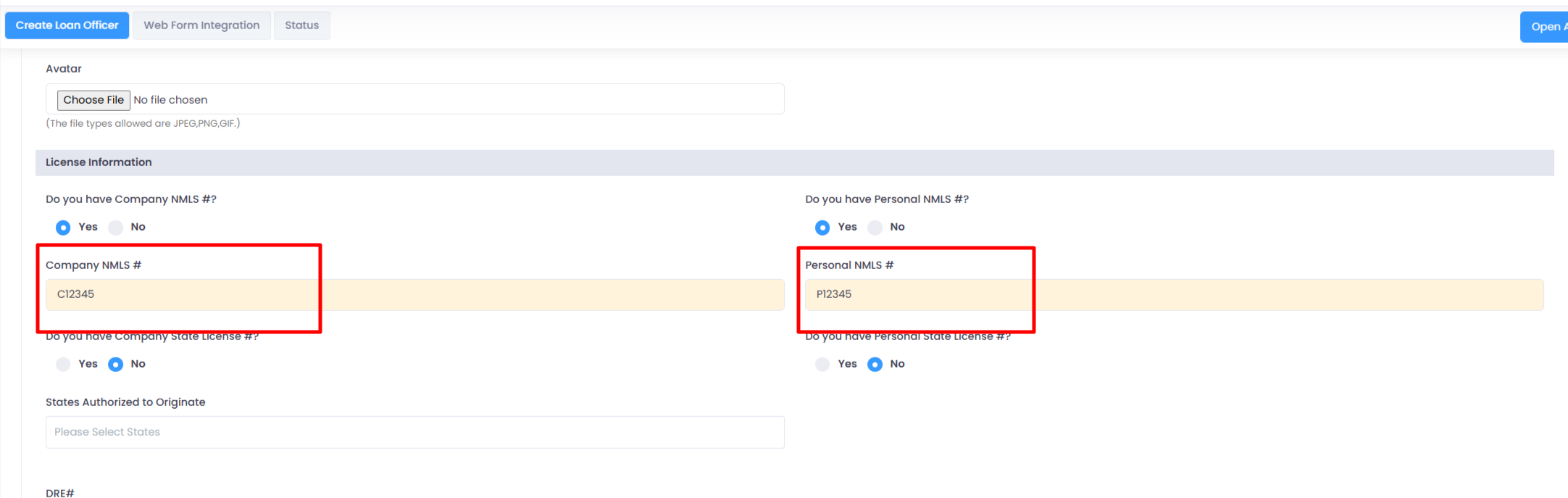Image resolution: width=1568 pixels, height=498 pixels.
Task: Select Yes for Personal NMLS # question
Action: 822,228
